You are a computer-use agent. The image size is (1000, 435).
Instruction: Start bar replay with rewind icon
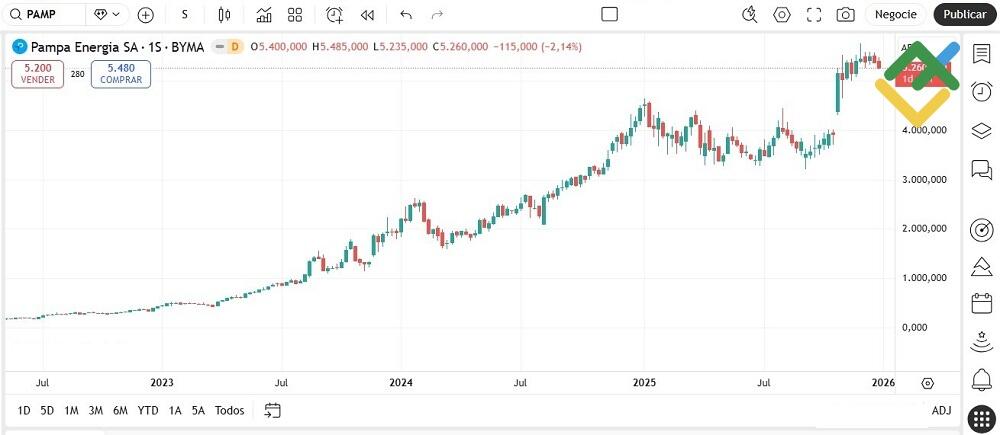coord(367,14)
